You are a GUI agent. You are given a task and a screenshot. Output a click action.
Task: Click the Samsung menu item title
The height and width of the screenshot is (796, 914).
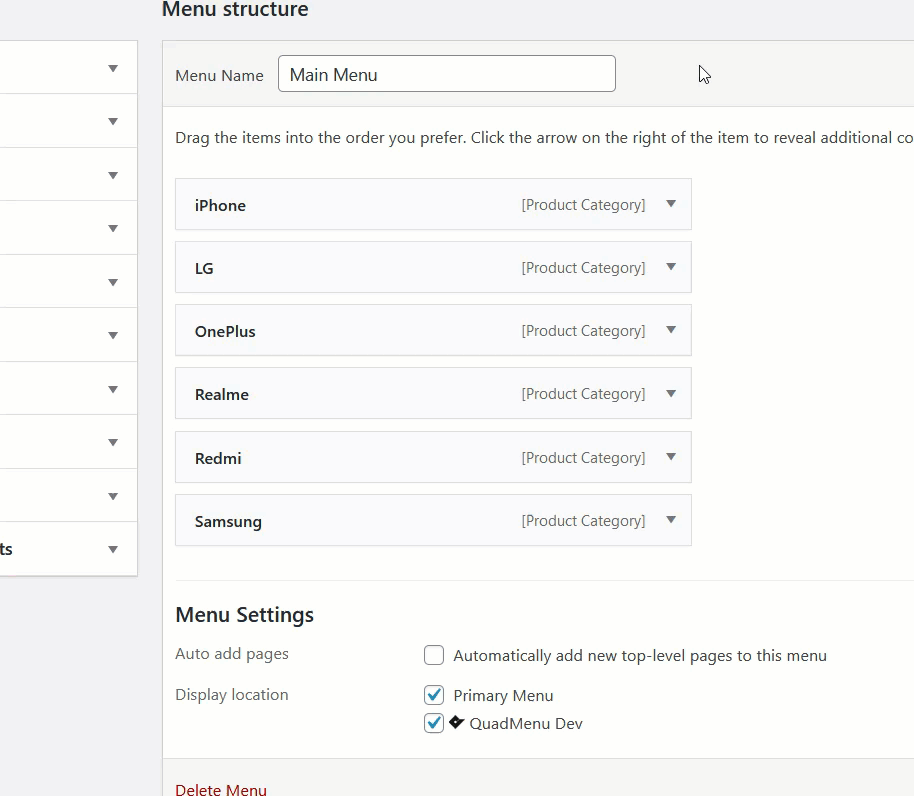[x=228, y=521]
